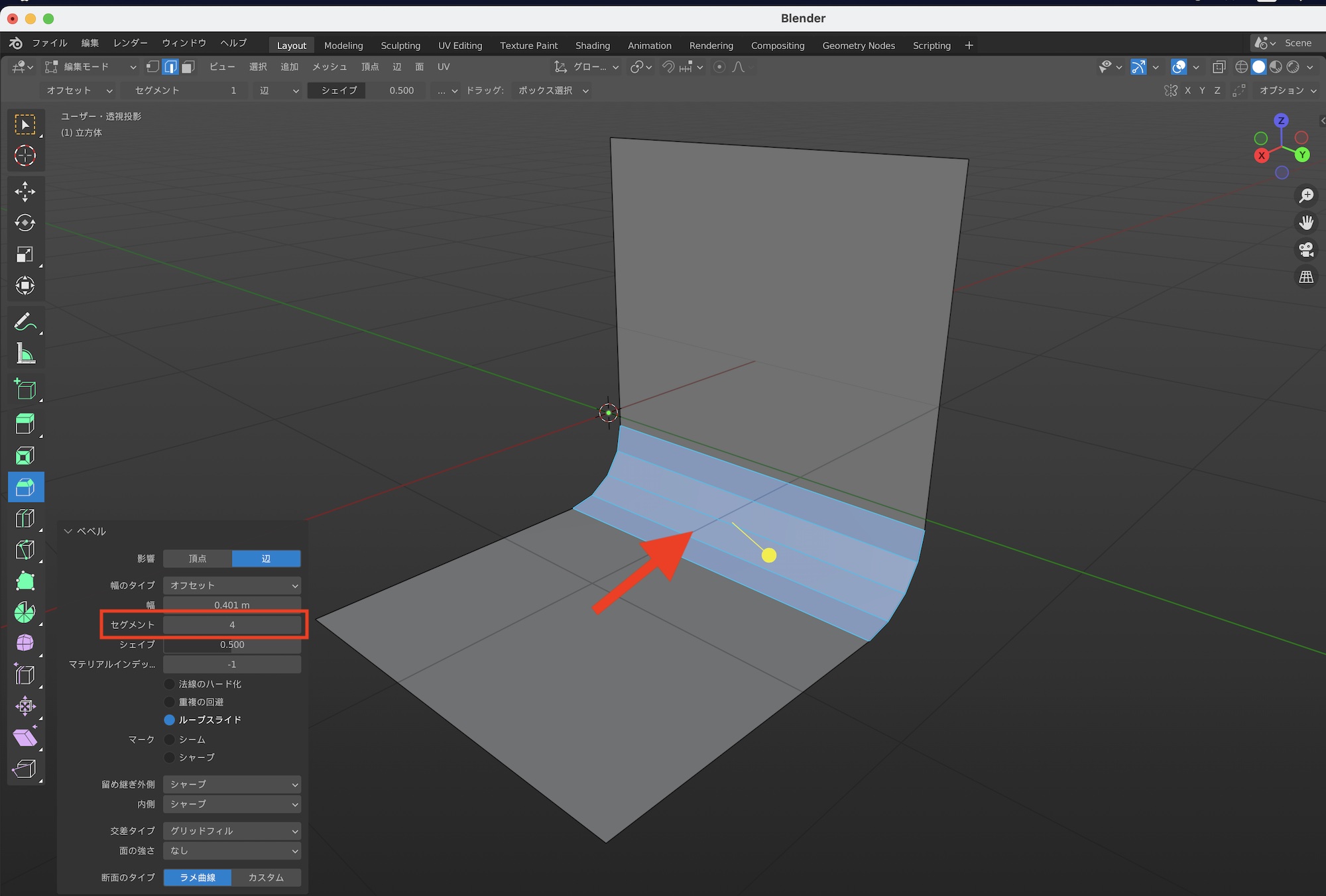The height and width of the screenshot is (896, 1326).
Task: Collapse the ベベル operator panel
Action: (x=68, y=532)
